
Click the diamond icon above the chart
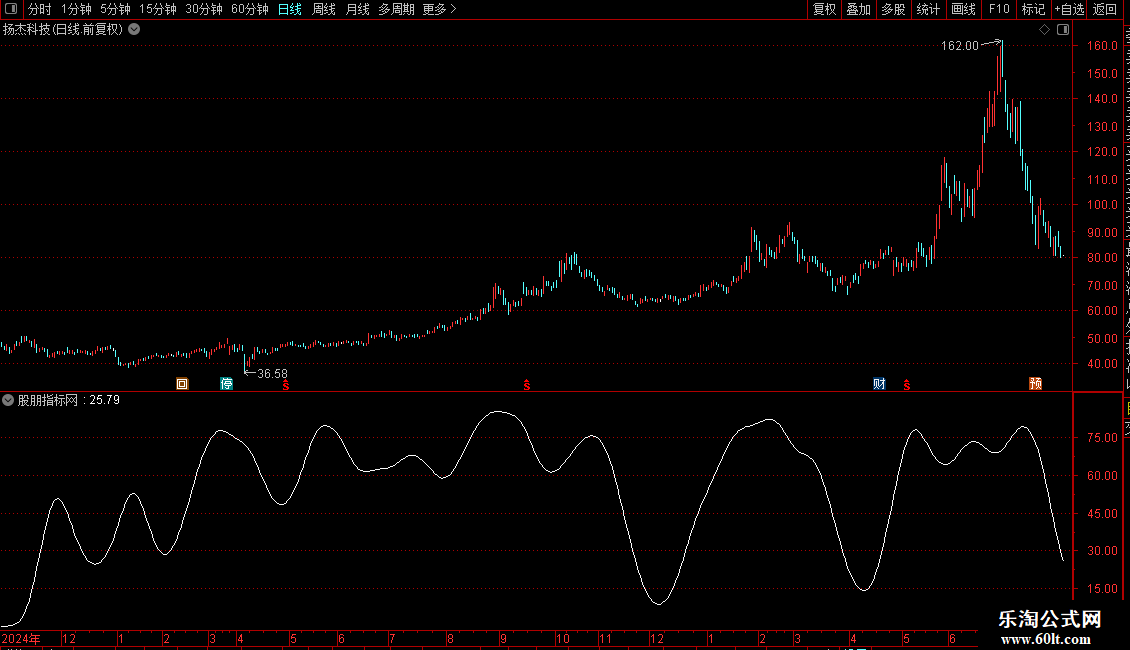(x=1044, y=30)
